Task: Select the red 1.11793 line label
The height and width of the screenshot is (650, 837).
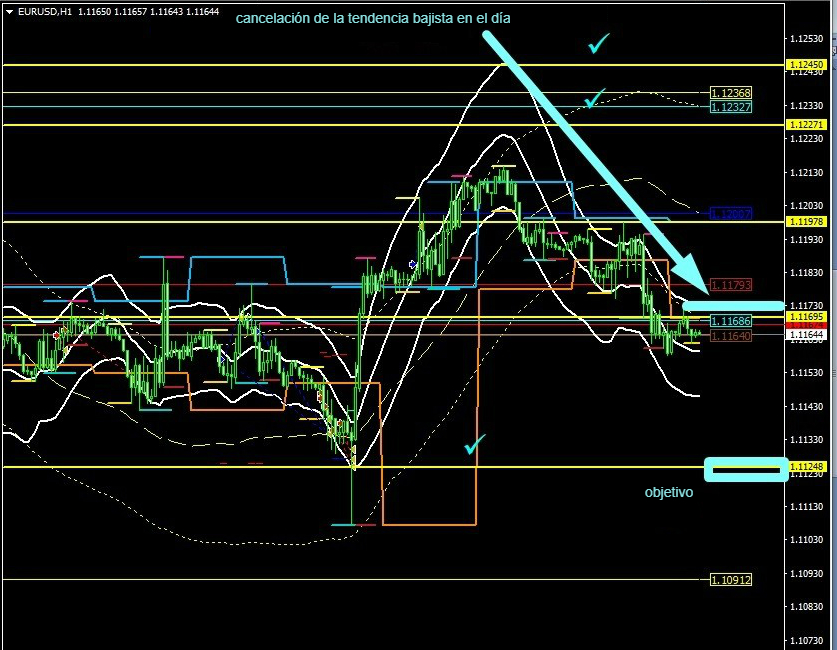Action: pos(731,285)
